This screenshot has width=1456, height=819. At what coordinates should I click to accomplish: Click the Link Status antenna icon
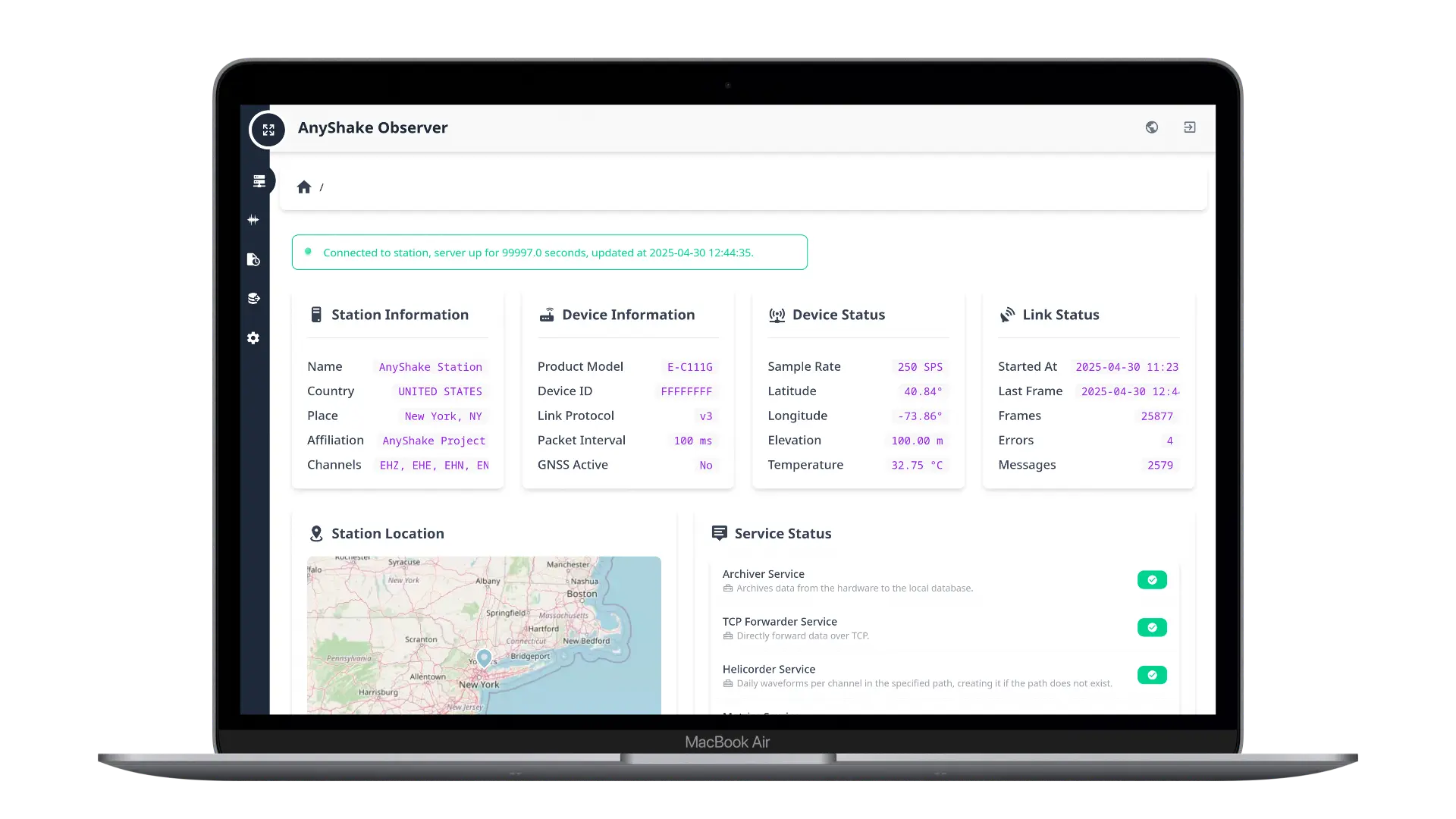click(1007, 315)
